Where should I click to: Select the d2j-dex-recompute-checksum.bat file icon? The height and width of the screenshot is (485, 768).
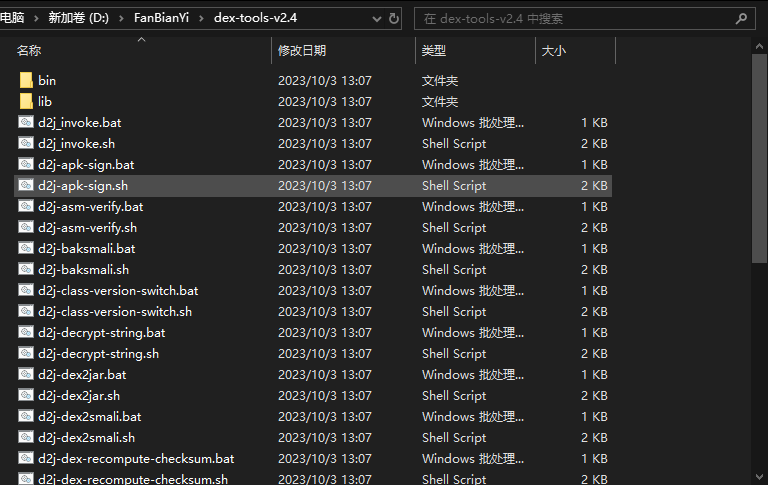point(26,458)
